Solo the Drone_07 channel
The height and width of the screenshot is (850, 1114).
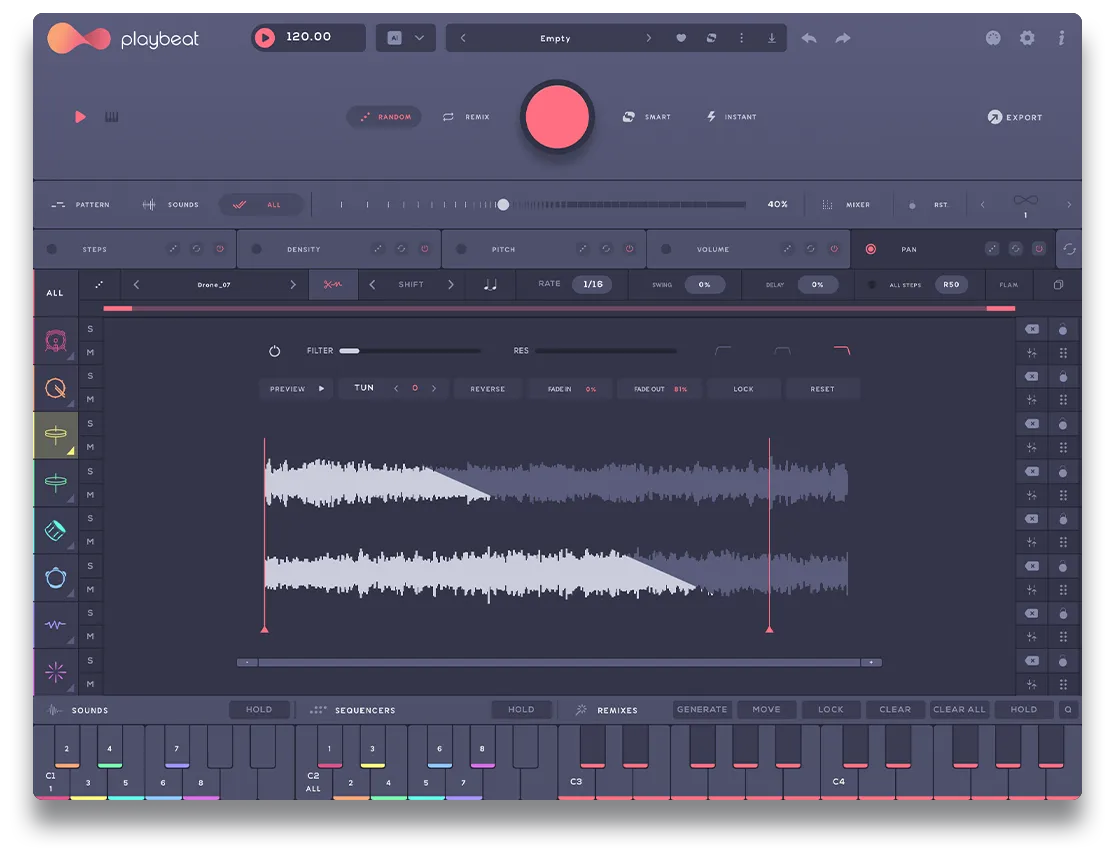[90, 423]
